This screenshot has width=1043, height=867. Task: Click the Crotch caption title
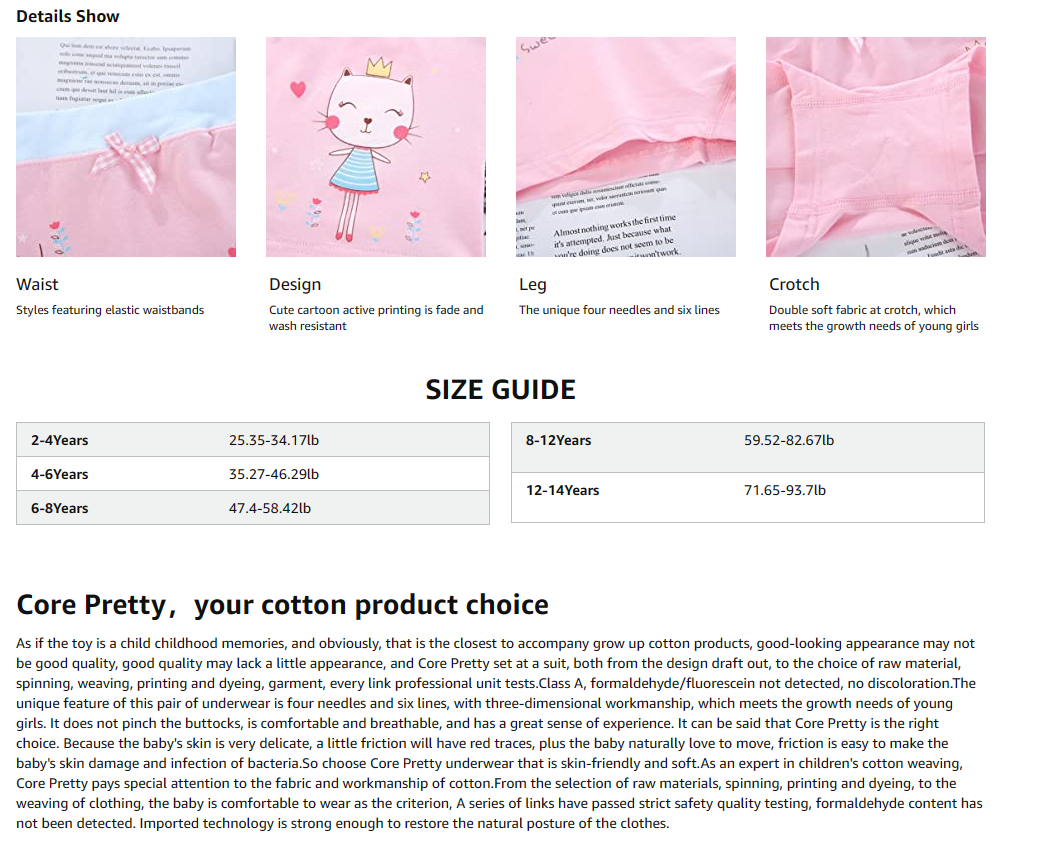(x=794, y=284)
